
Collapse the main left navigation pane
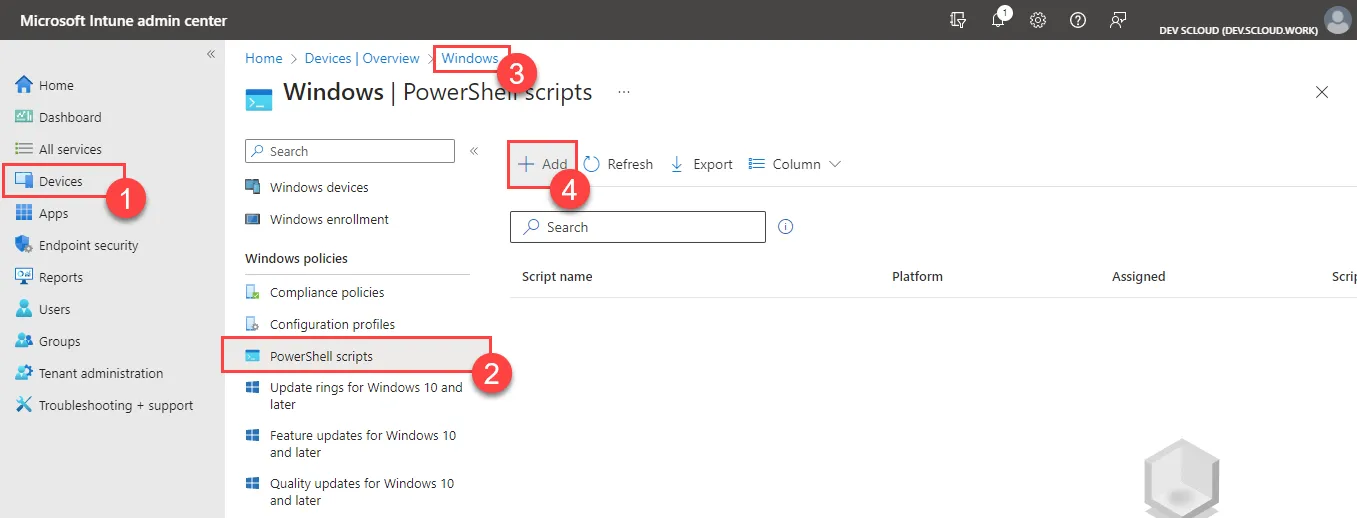[x=211, y=54]
